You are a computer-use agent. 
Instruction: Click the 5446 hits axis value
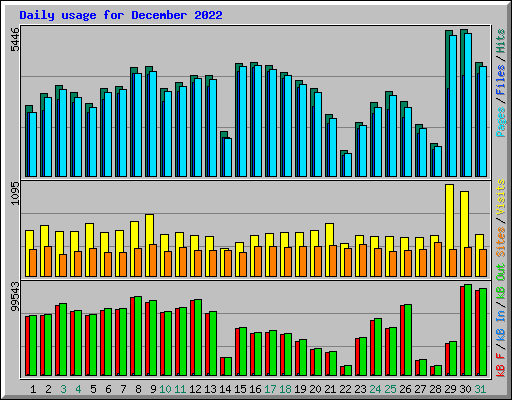(x=15, y=40)
